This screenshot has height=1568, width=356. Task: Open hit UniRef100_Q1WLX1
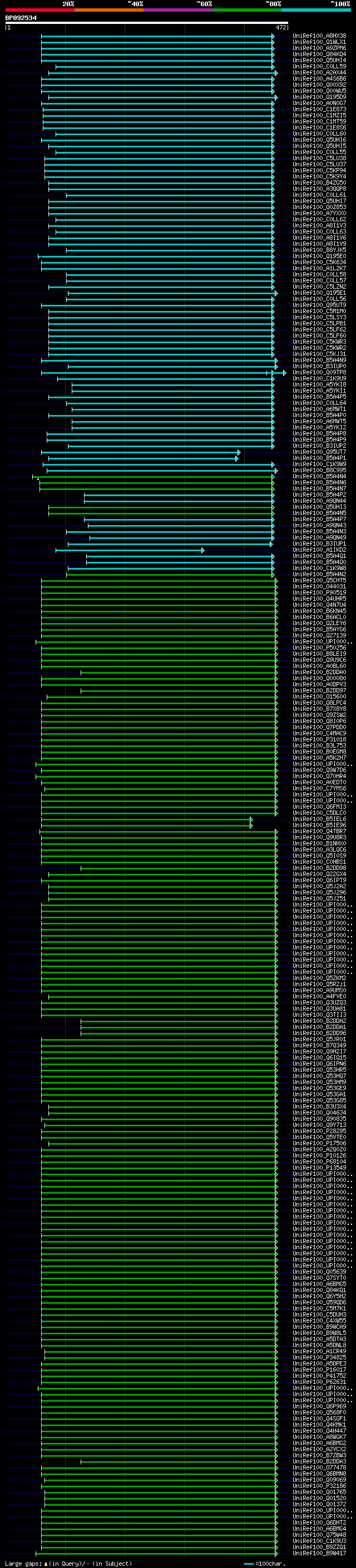[319, 42]
